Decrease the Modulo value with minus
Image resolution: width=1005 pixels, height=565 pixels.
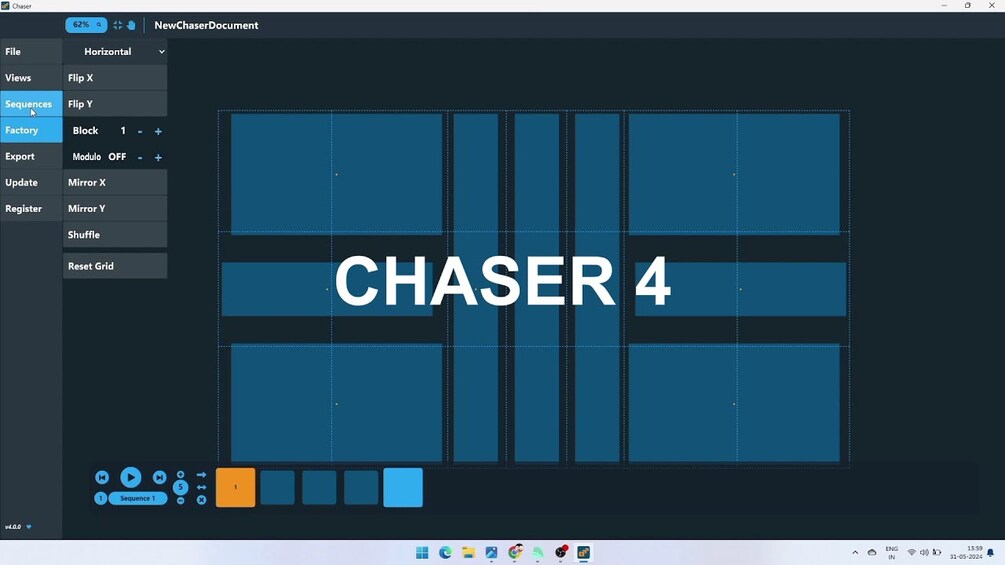point(140,157)
